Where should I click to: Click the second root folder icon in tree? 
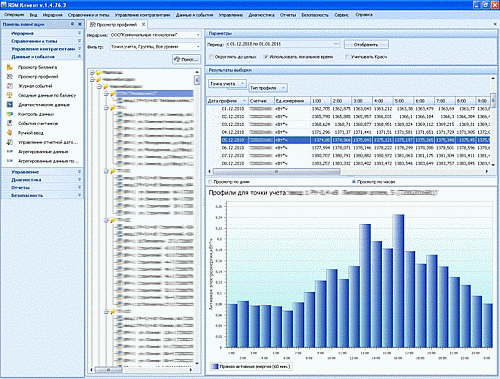[99, 79]
